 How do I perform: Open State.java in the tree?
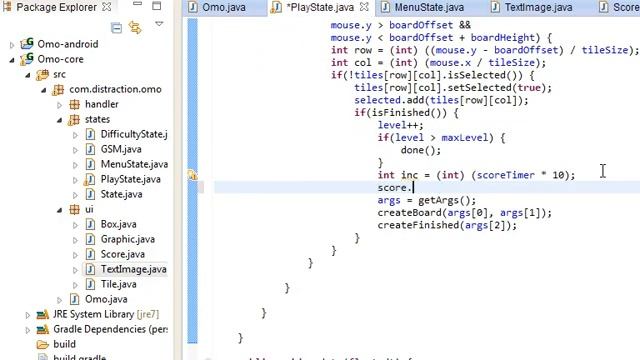pyautogui.click(x=121, y=194)
